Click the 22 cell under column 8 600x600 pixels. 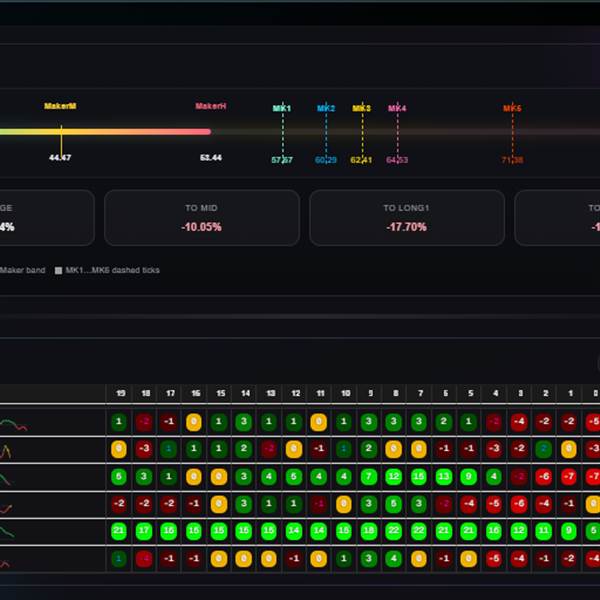point(394,531)
